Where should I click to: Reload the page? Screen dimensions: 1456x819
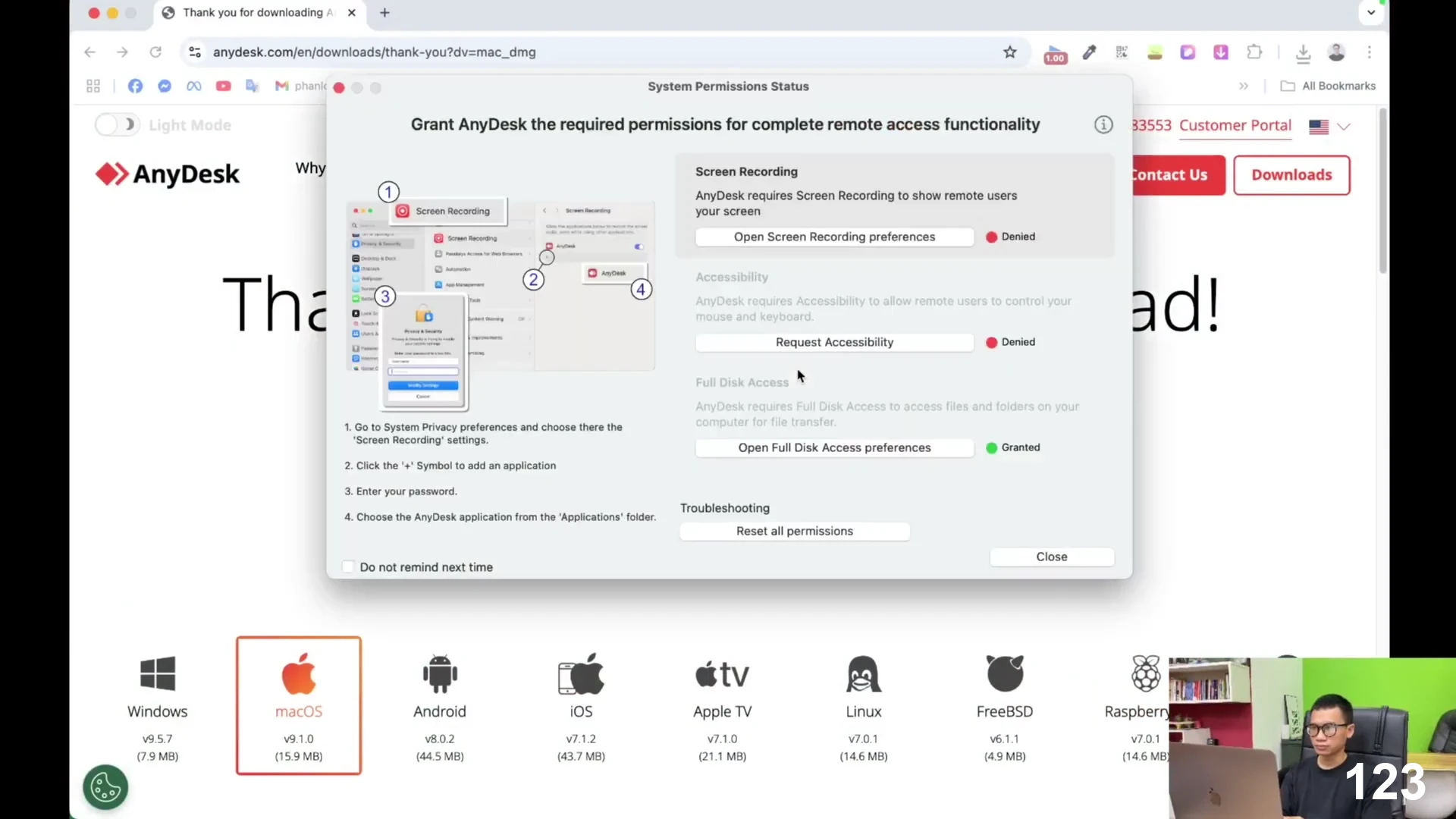(155, 52)
